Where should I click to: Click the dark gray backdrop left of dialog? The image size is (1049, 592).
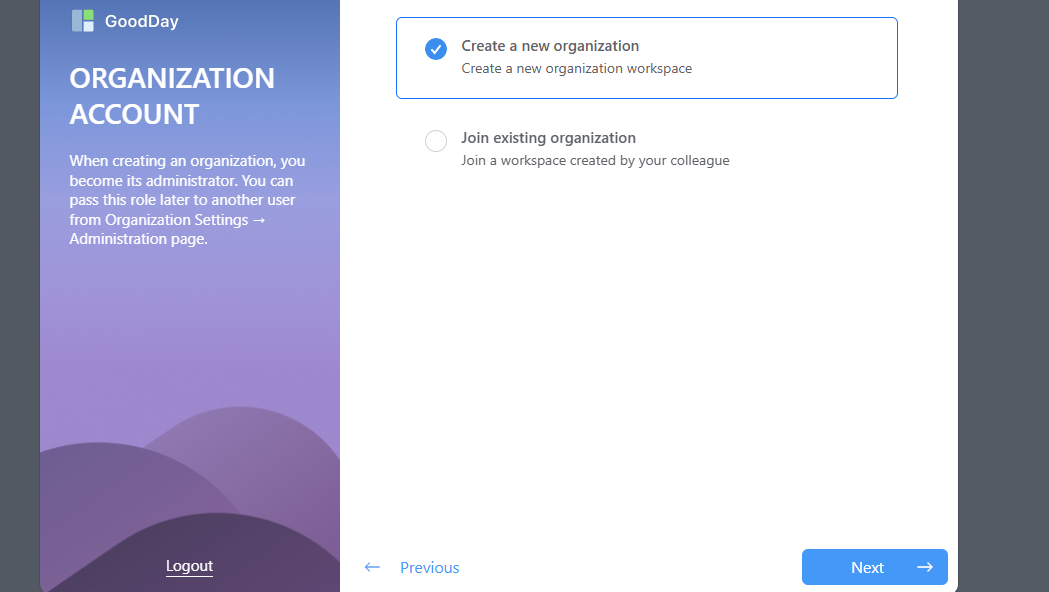click(x=19, y=300)
